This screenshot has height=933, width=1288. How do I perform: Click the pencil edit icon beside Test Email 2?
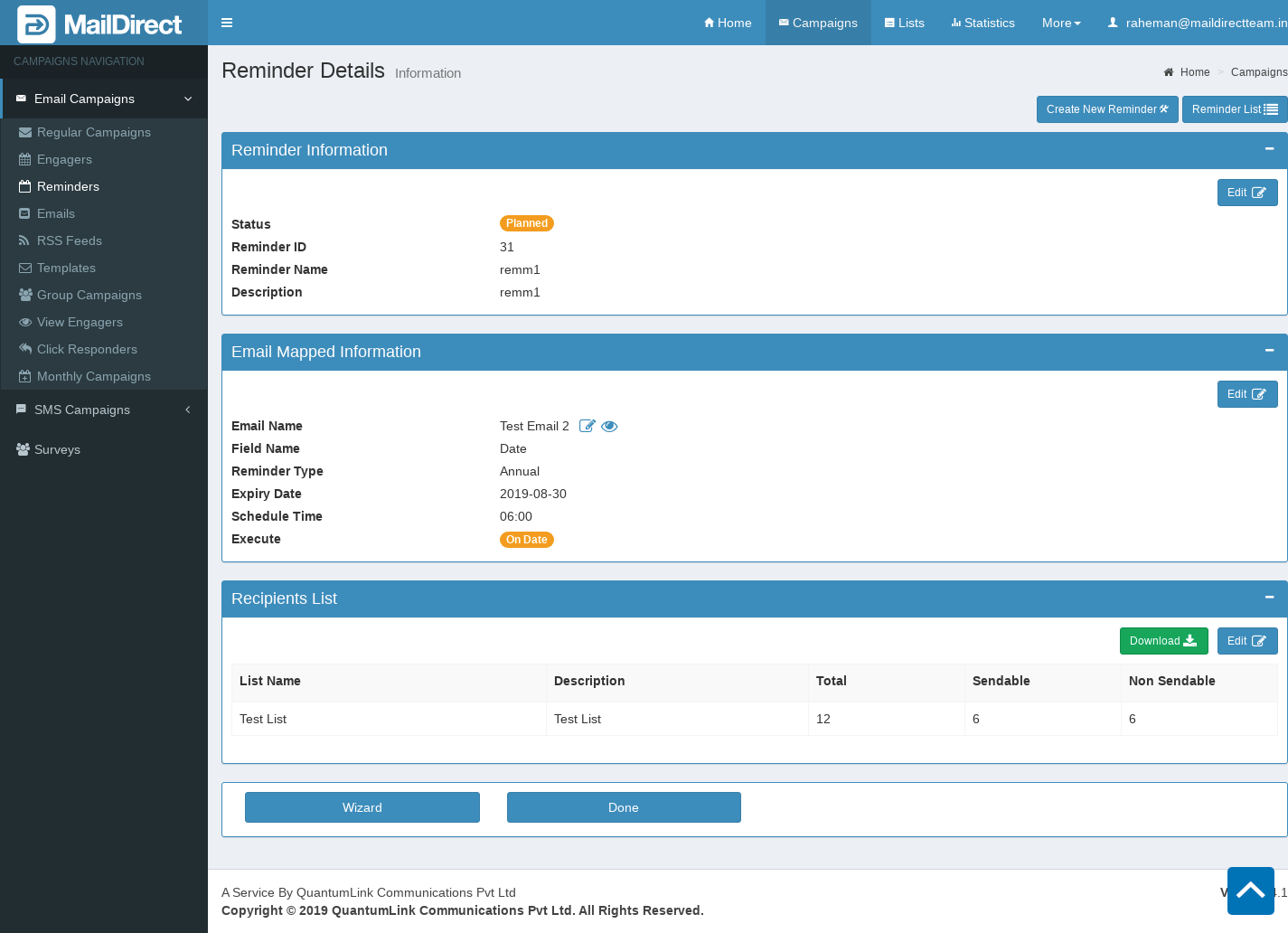click(x=587, y=427)
